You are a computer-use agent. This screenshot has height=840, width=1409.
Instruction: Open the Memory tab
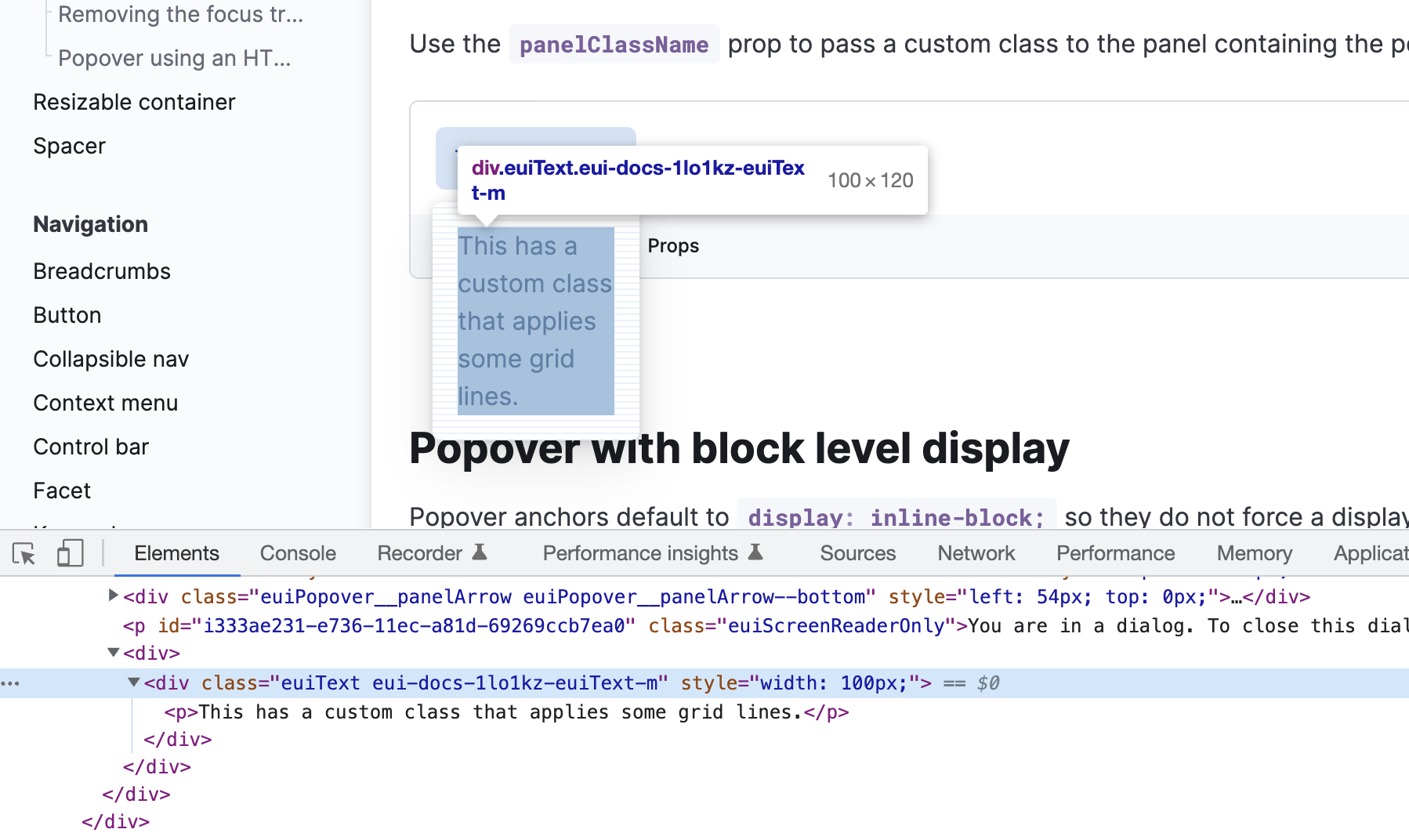(x=1254, y=553)
